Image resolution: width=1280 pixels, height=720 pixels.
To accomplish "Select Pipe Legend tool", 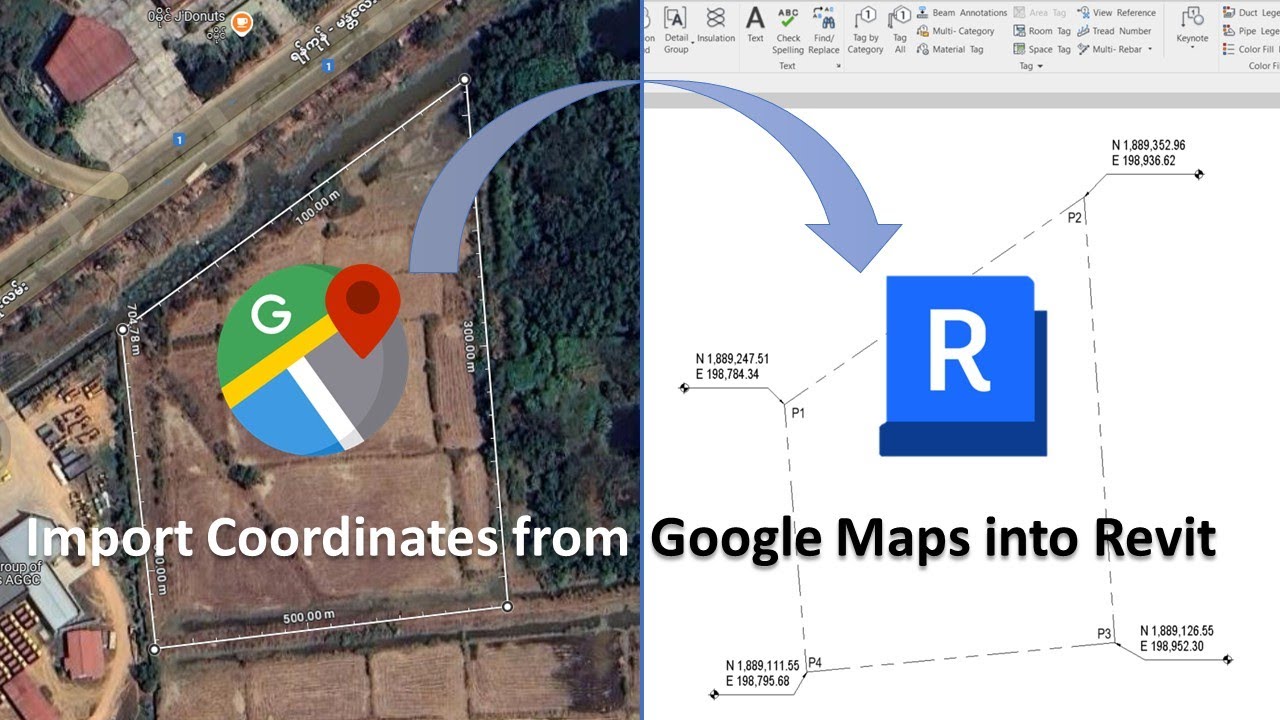I will click(1252, 31).
